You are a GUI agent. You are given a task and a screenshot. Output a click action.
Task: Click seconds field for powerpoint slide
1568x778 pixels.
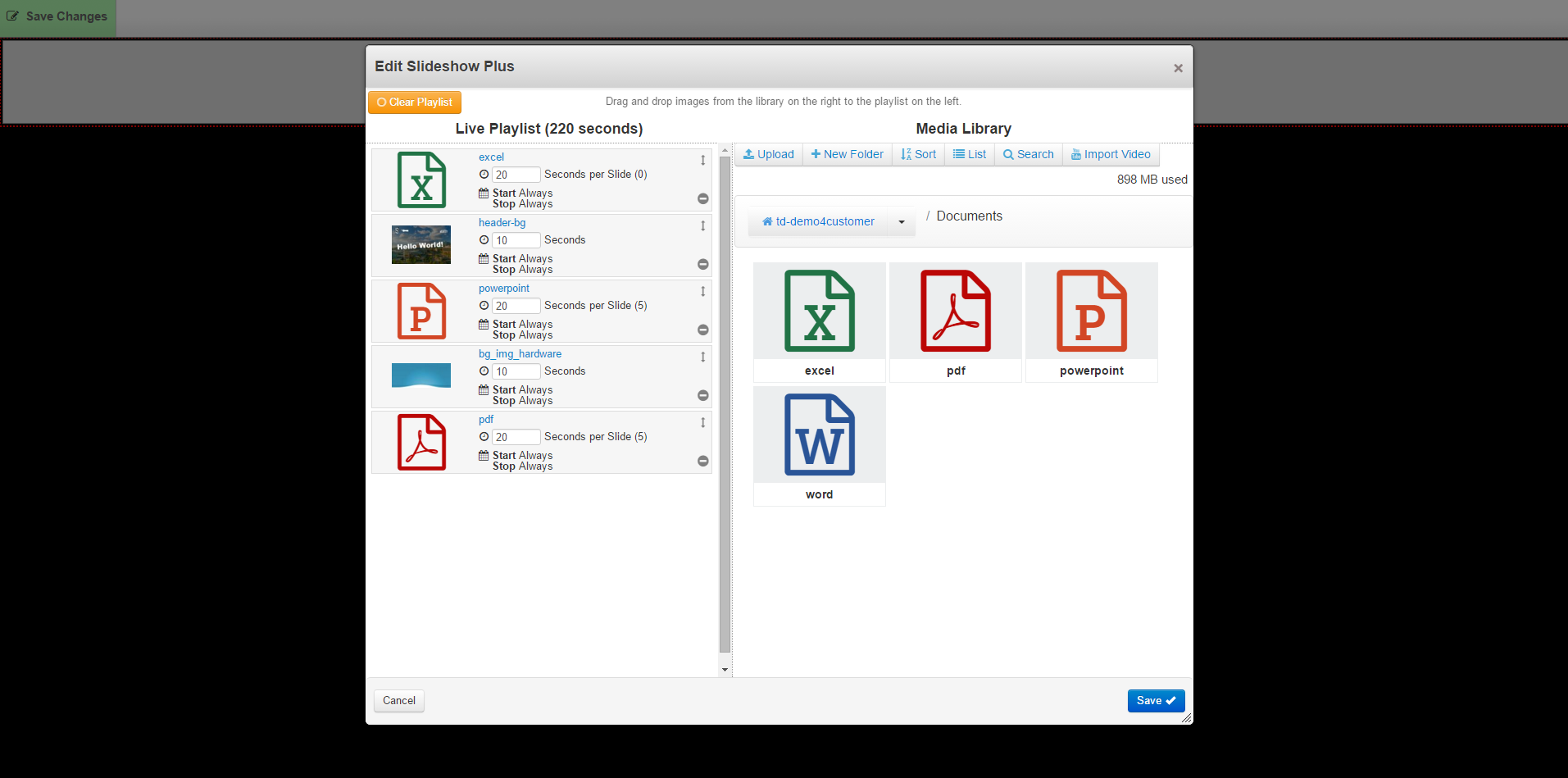[x=516, y=306]
